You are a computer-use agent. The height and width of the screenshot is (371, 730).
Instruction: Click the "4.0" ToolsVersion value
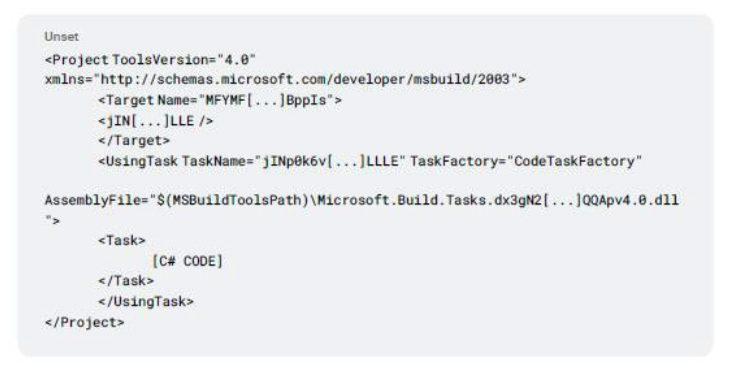[x=237, y=60]
